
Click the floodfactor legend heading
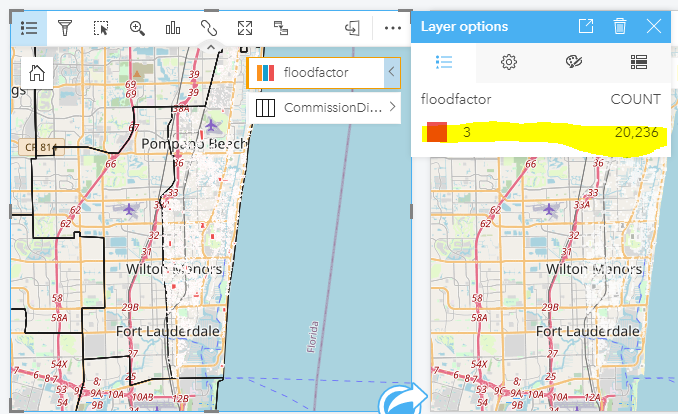click(x=456, y=99)
